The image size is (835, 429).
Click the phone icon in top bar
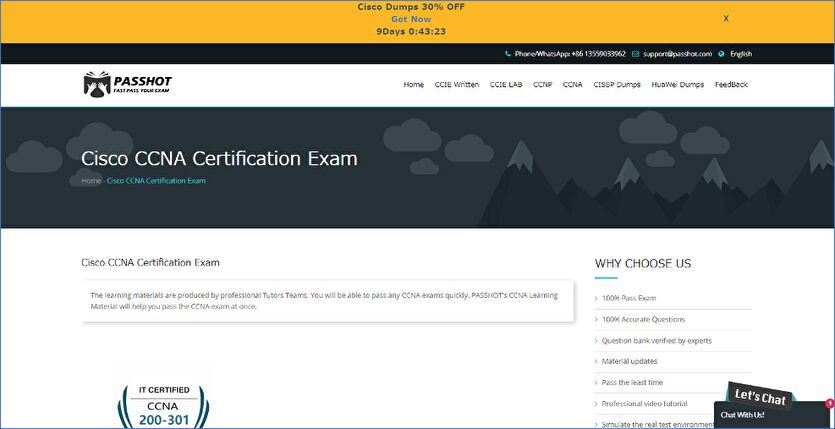pyautogui.click(x=507, y=54)
